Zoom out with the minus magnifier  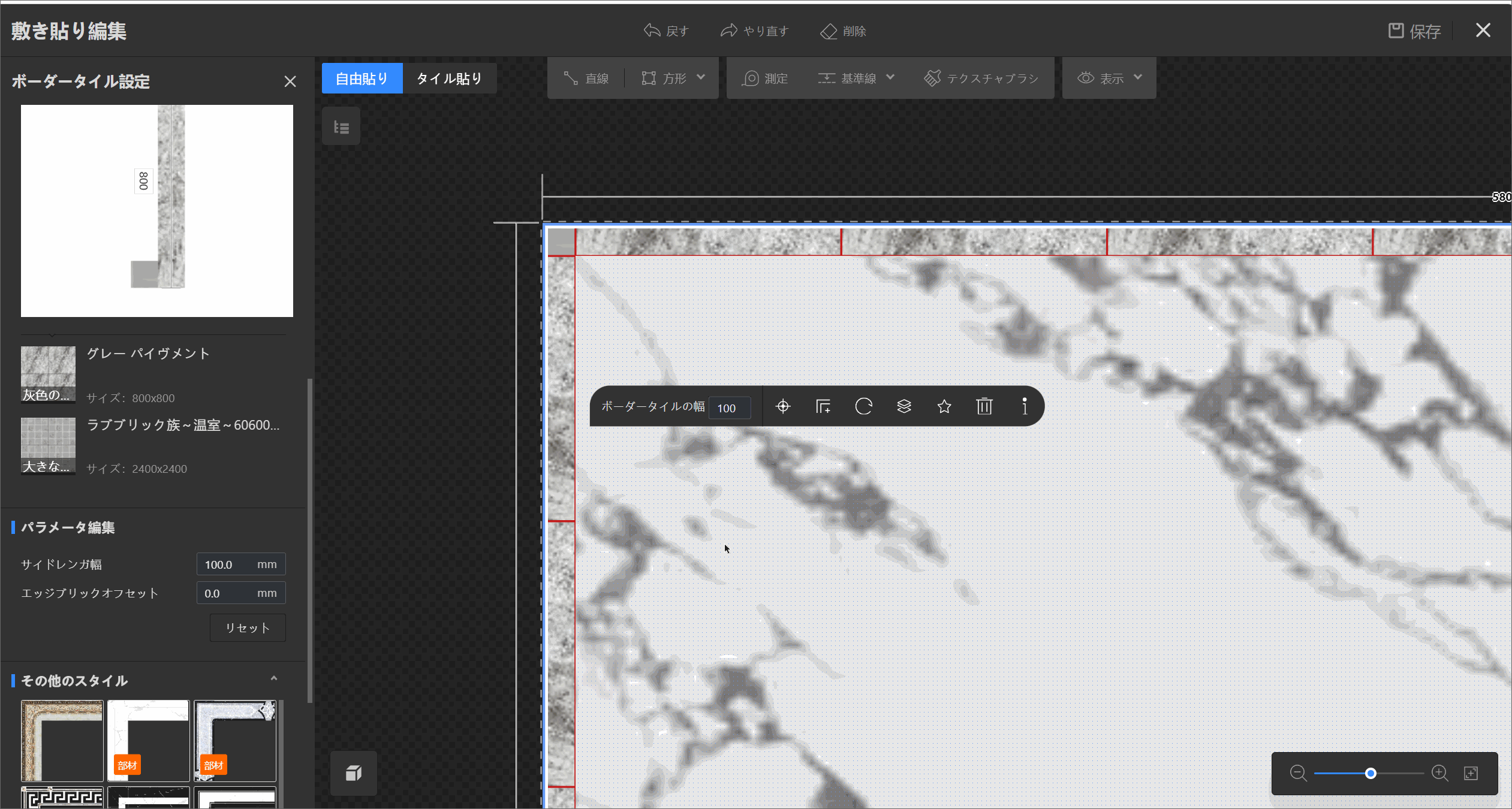1298,774
